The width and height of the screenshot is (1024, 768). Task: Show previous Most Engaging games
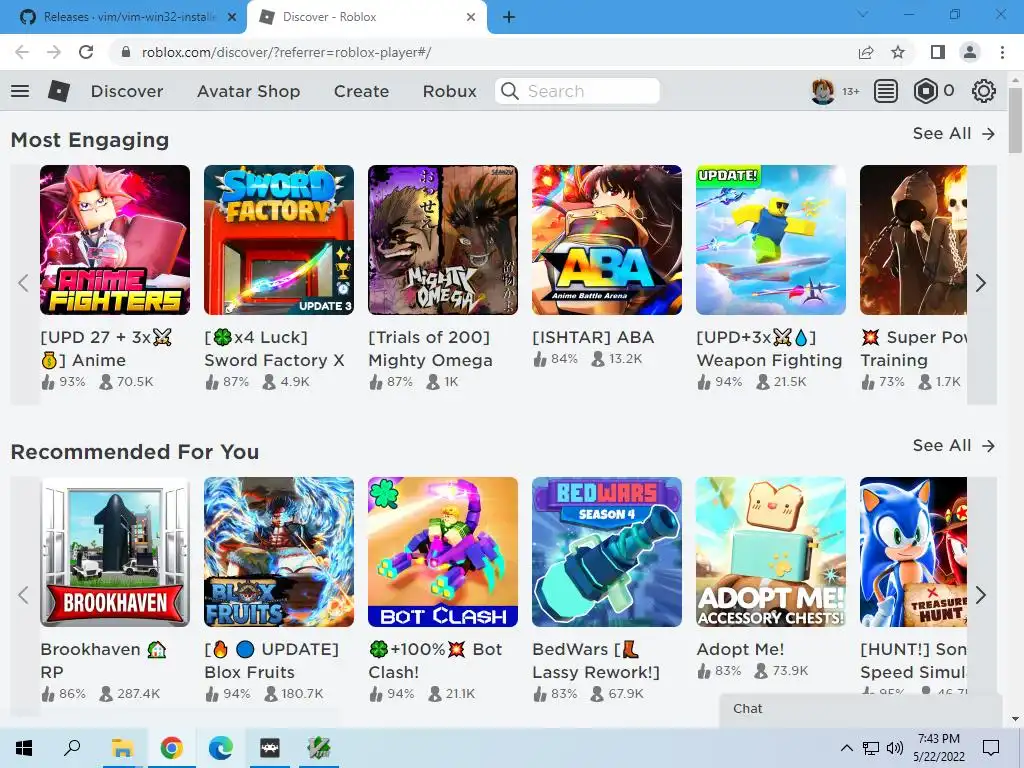pos(24,283)
